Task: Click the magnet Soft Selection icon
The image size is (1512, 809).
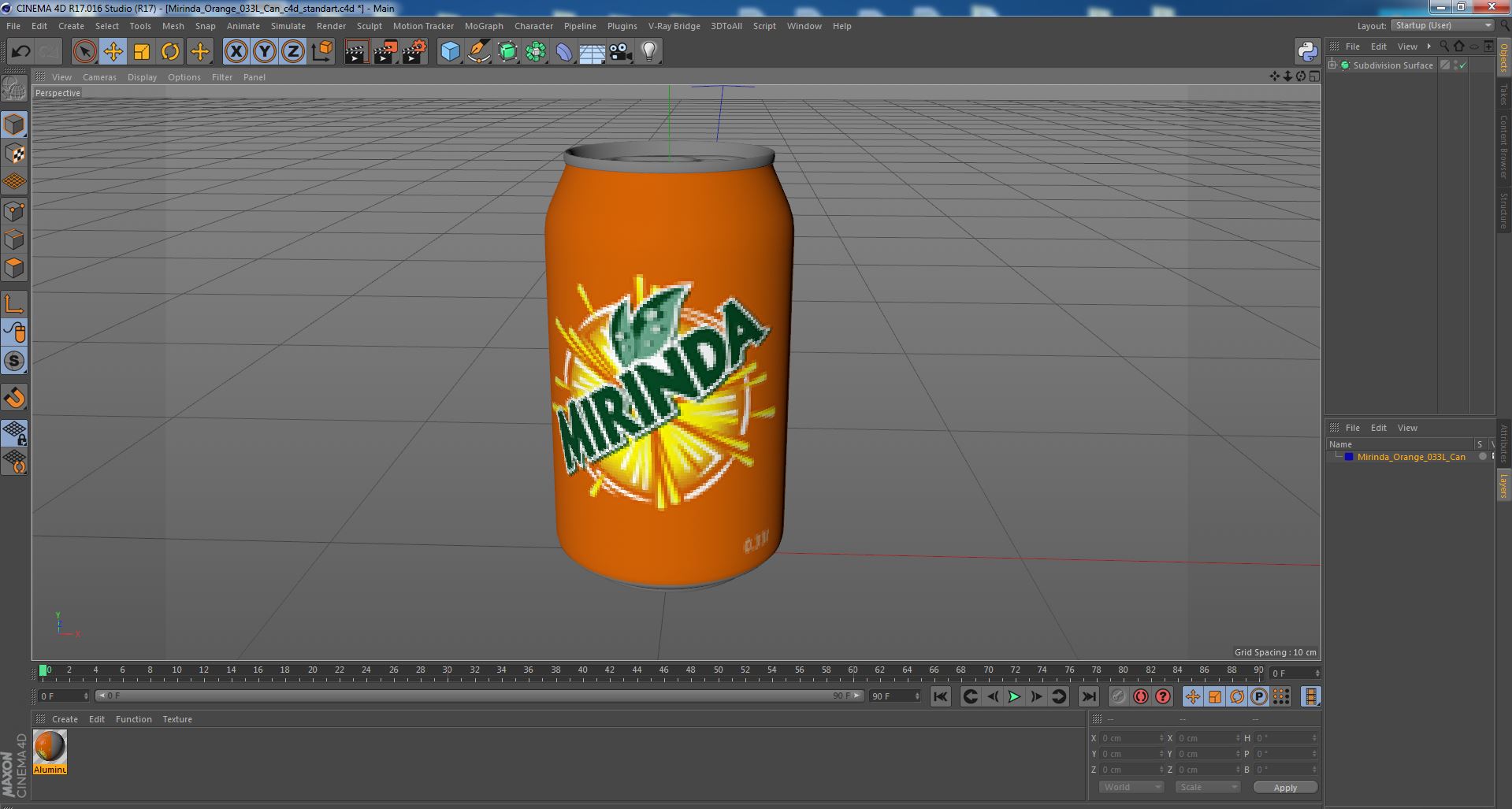Action: pos(14,397)
